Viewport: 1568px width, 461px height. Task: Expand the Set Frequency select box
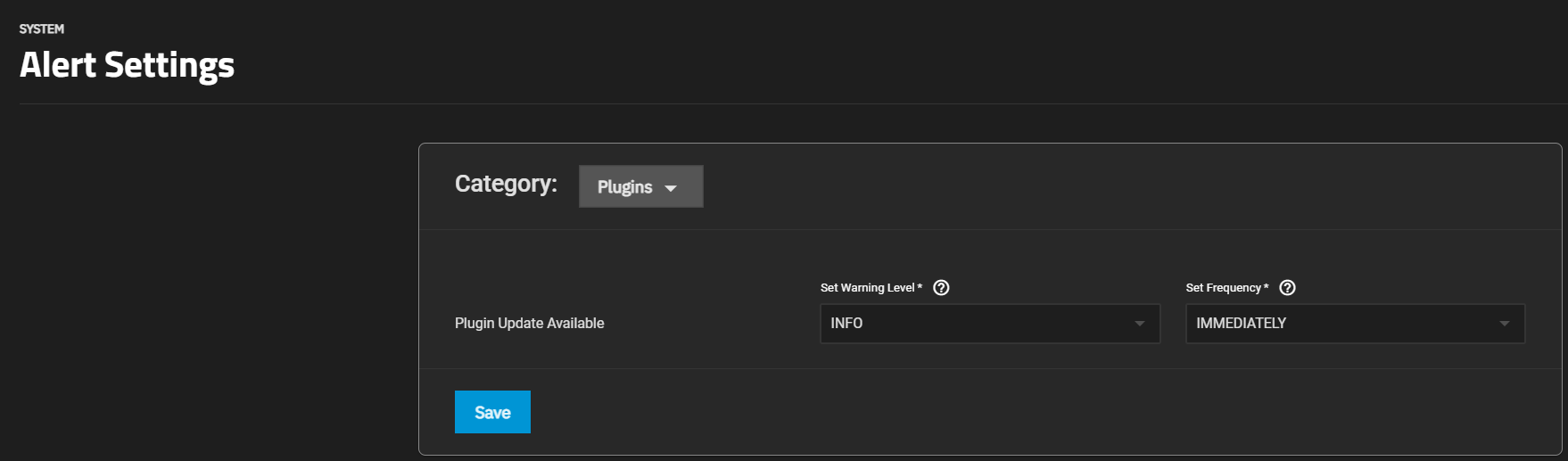tap(1355, 324)
